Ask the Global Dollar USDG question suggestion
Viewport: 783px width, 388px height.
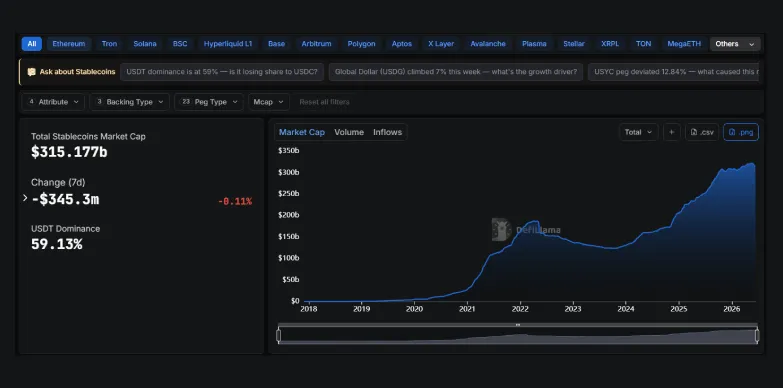point(455,72)
